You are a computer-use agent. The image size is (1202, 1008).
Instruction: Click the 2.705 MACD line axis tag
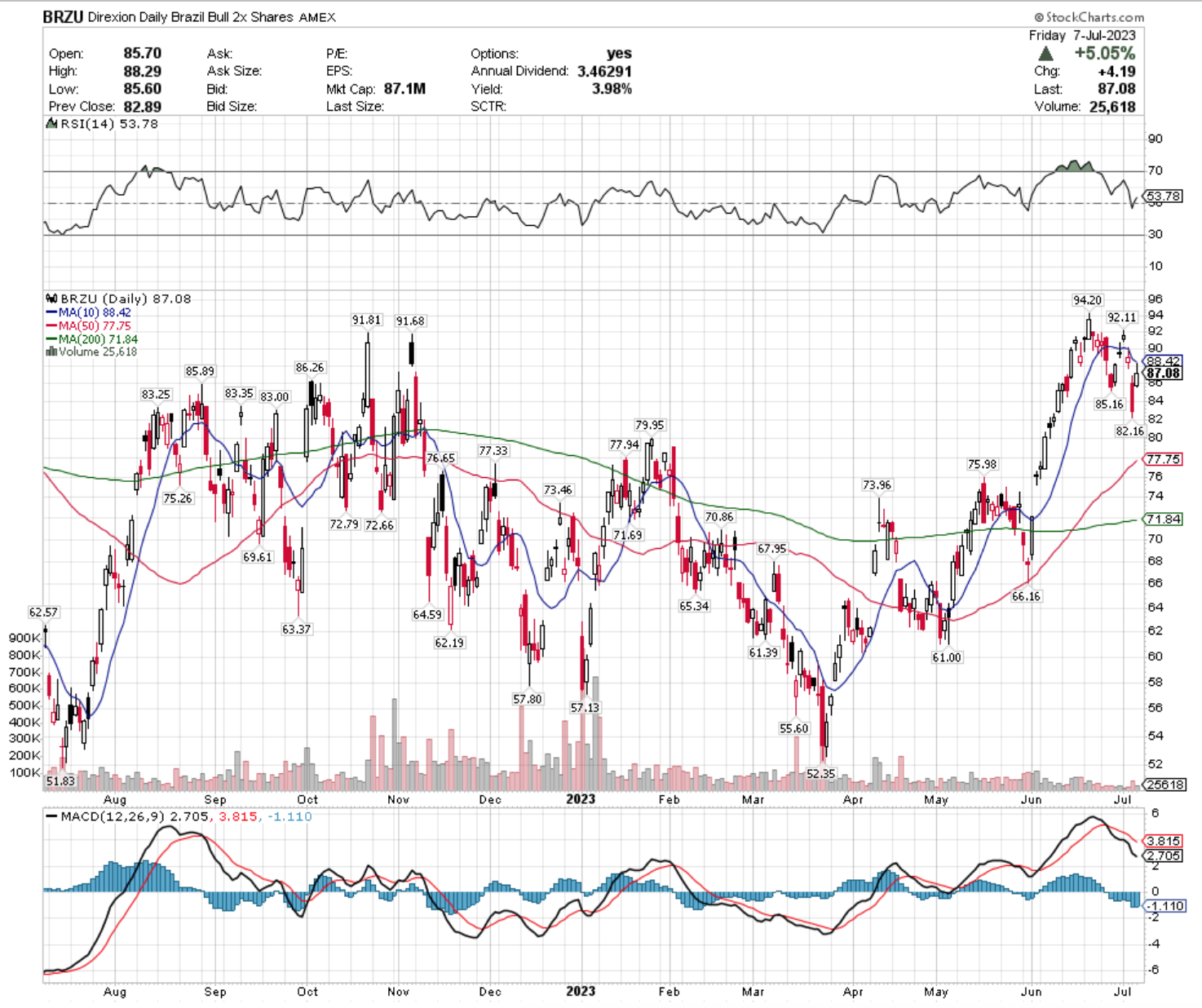point(1163,855)
